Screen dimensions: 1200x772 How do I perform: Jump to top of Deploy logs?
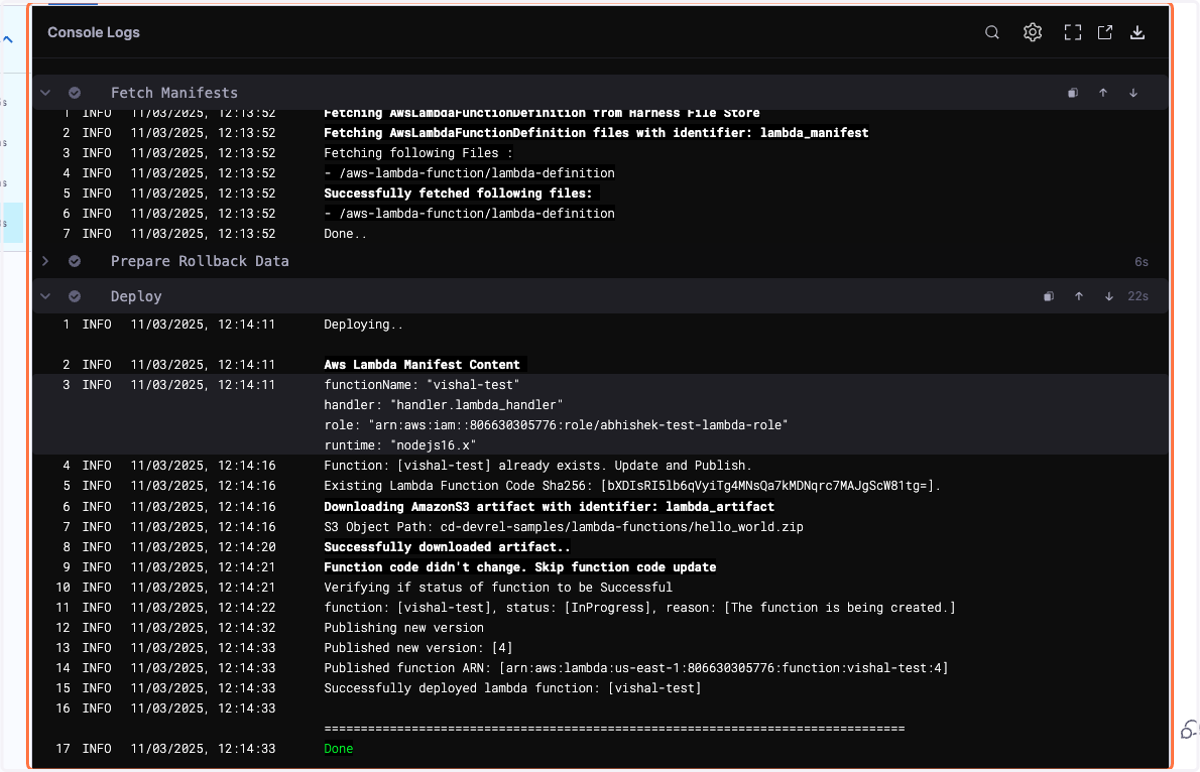coord(1079,296)
